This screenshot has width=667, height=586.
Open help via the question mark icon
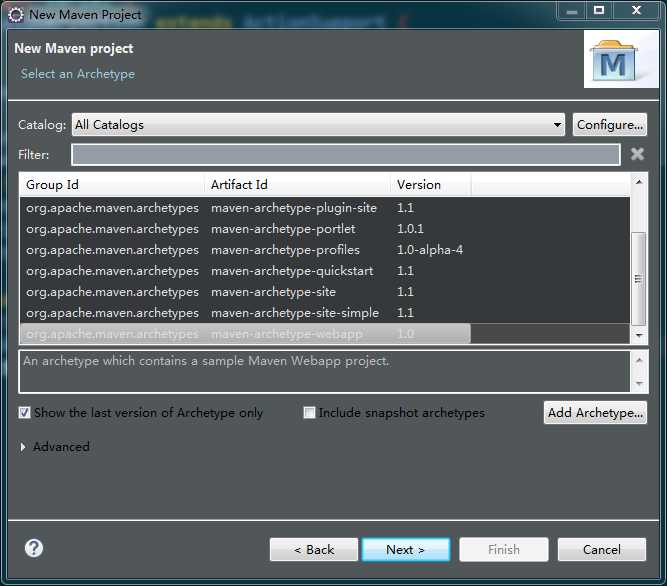tap(34, 548)
